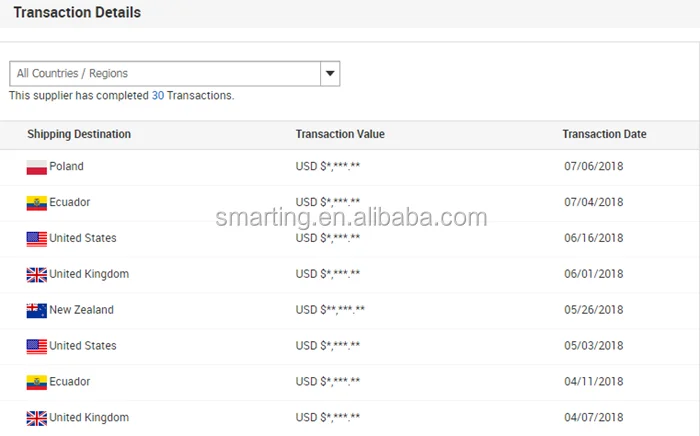Click the United Kingdom flag dated 04/07/2018
This screenshot has height=436, width=700.
pyautogui.click(x=37, y=418)
